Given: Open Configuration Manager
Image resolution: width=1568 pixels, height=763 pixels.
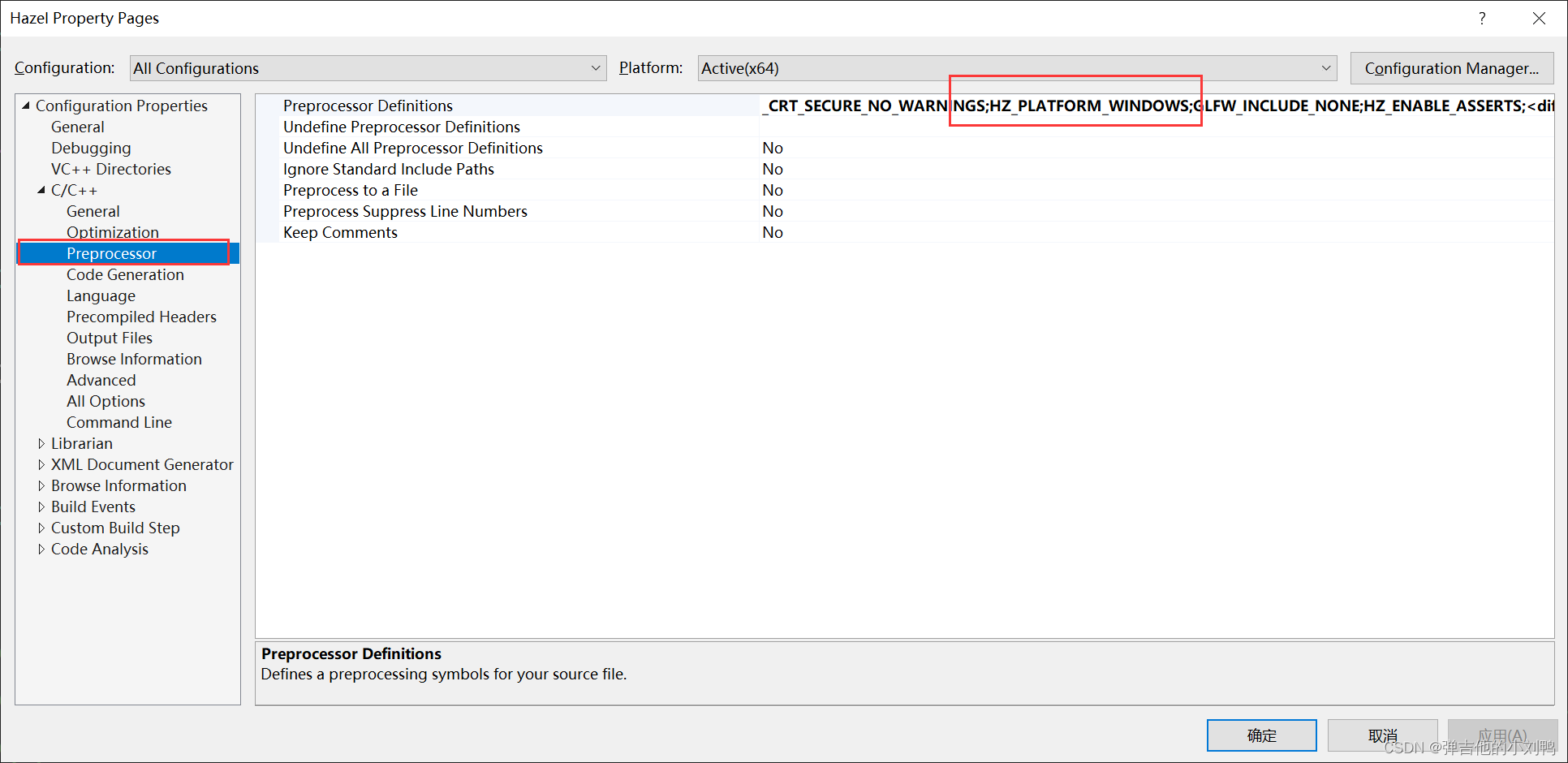Looking at the screenshot, I should [x=1452, y=68].
